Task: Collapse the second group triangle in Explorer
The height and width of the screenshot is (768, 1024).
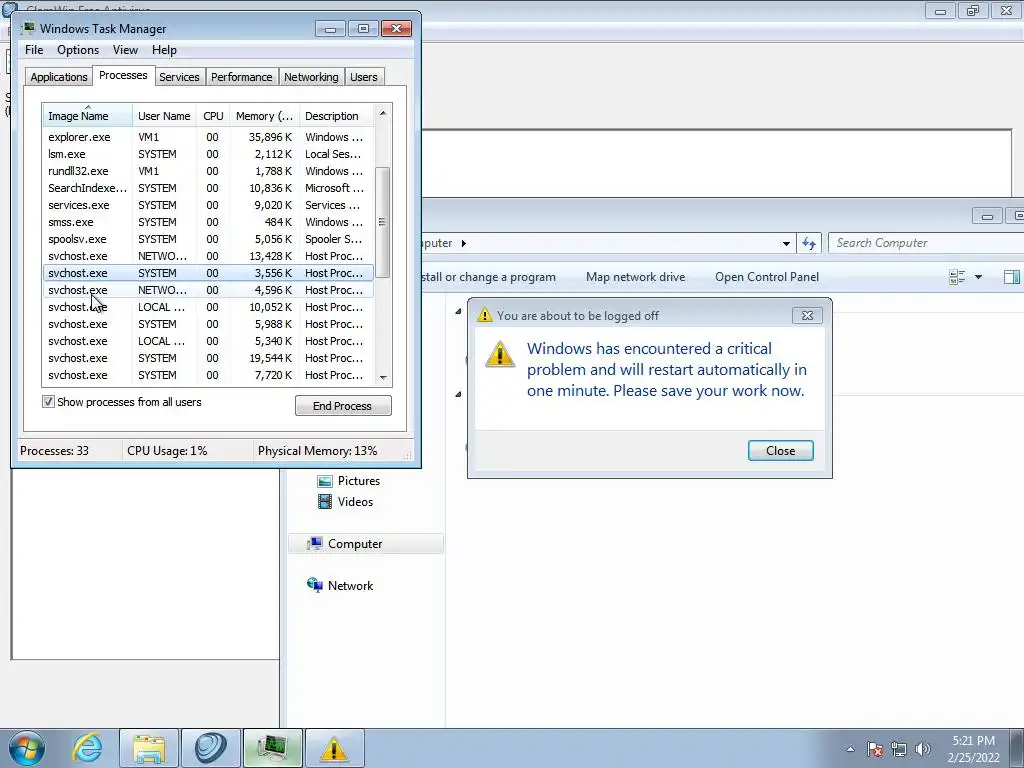Action: tap(458, 394)
